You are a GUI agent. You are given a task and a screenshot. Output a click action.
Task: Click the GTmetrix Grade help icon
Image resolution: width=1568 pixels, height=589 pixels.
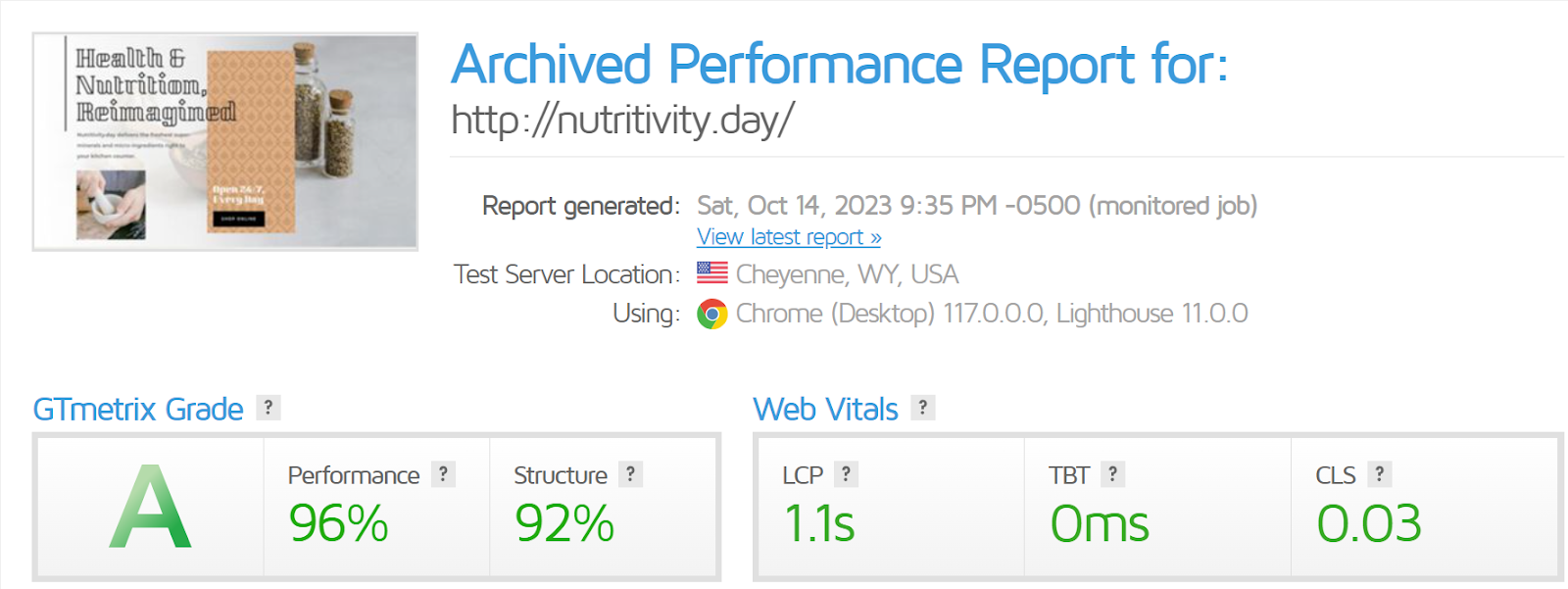pyautogui.click(x=266, y=407)
